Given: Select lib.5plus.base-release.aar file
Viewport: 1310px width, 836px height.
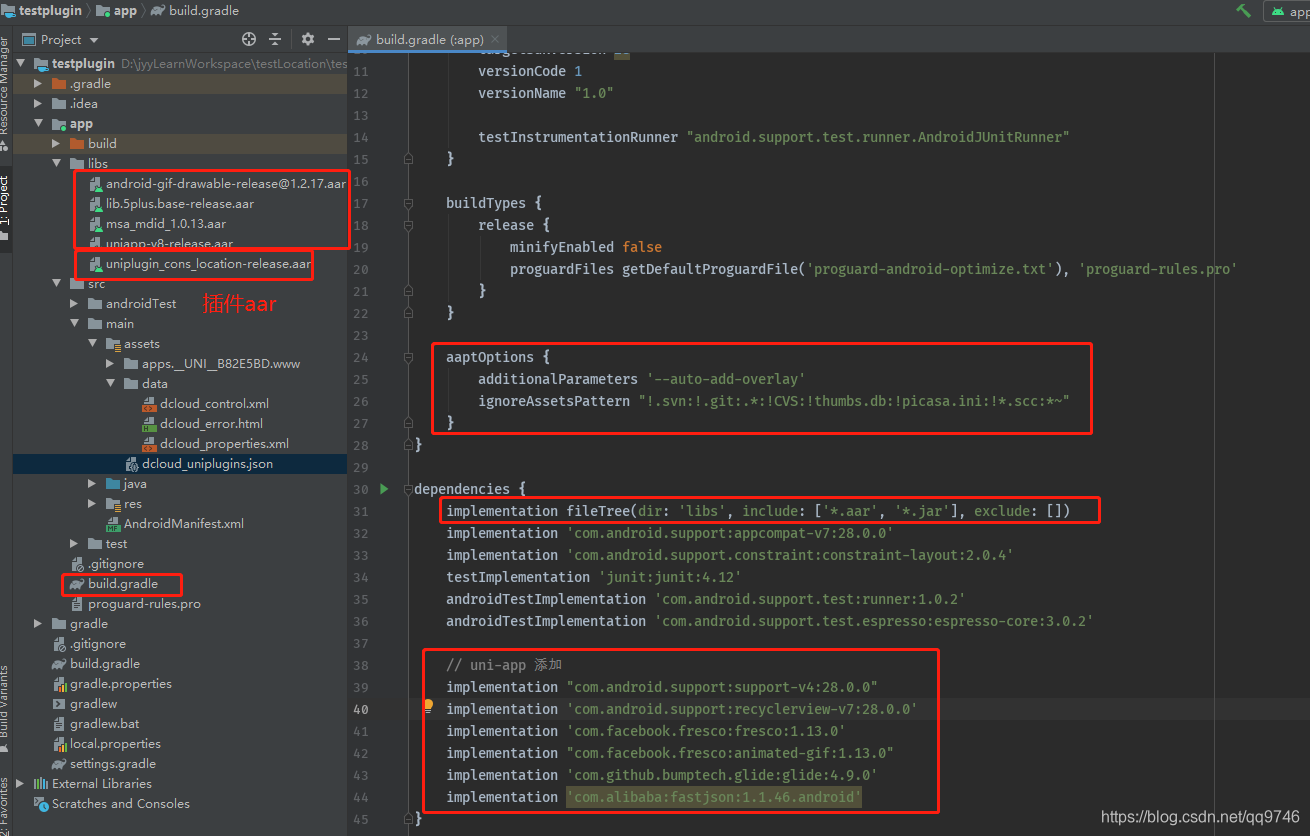Looking at the screenshot, I should 171,204.
